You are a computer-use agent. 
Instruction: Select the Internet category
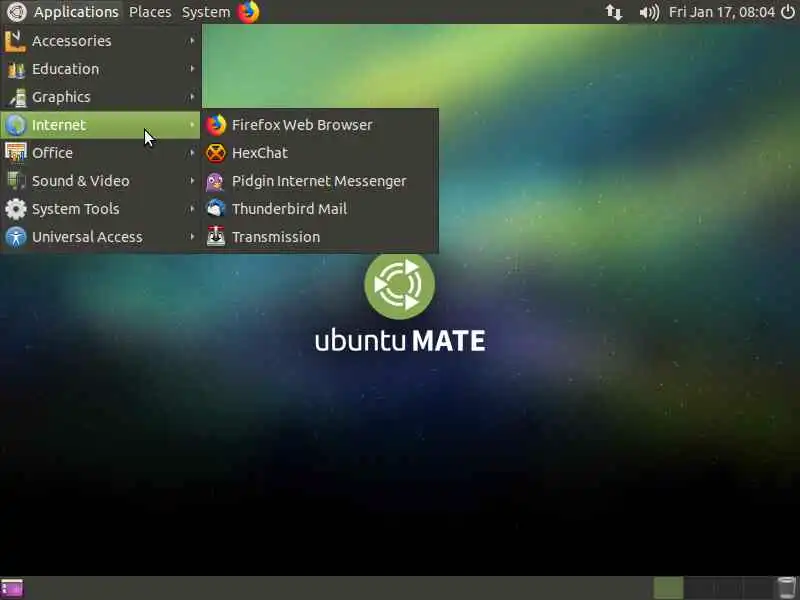[101, 125]
